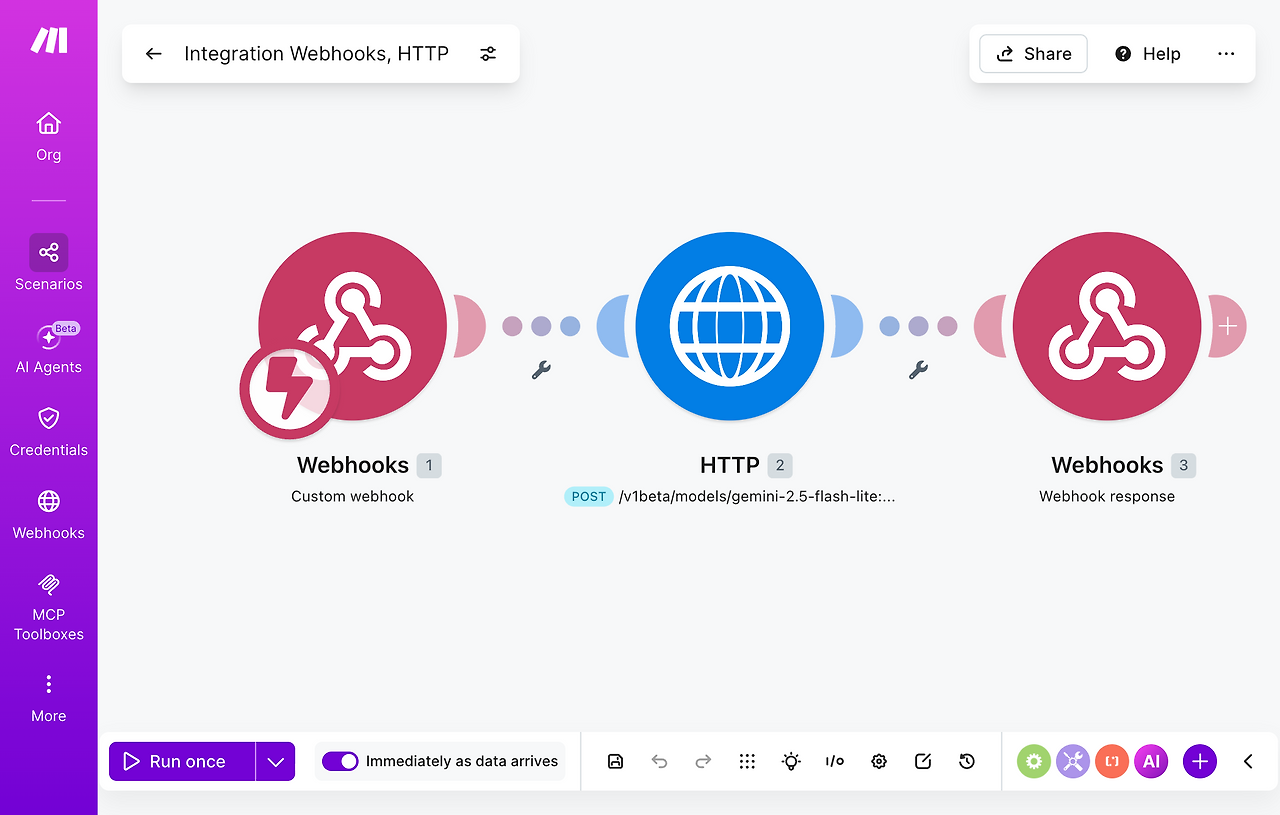The height and width of the screenshot is (815, 1280).
Task: Open the green gear Tools favorite
Action: [1034, 761]
